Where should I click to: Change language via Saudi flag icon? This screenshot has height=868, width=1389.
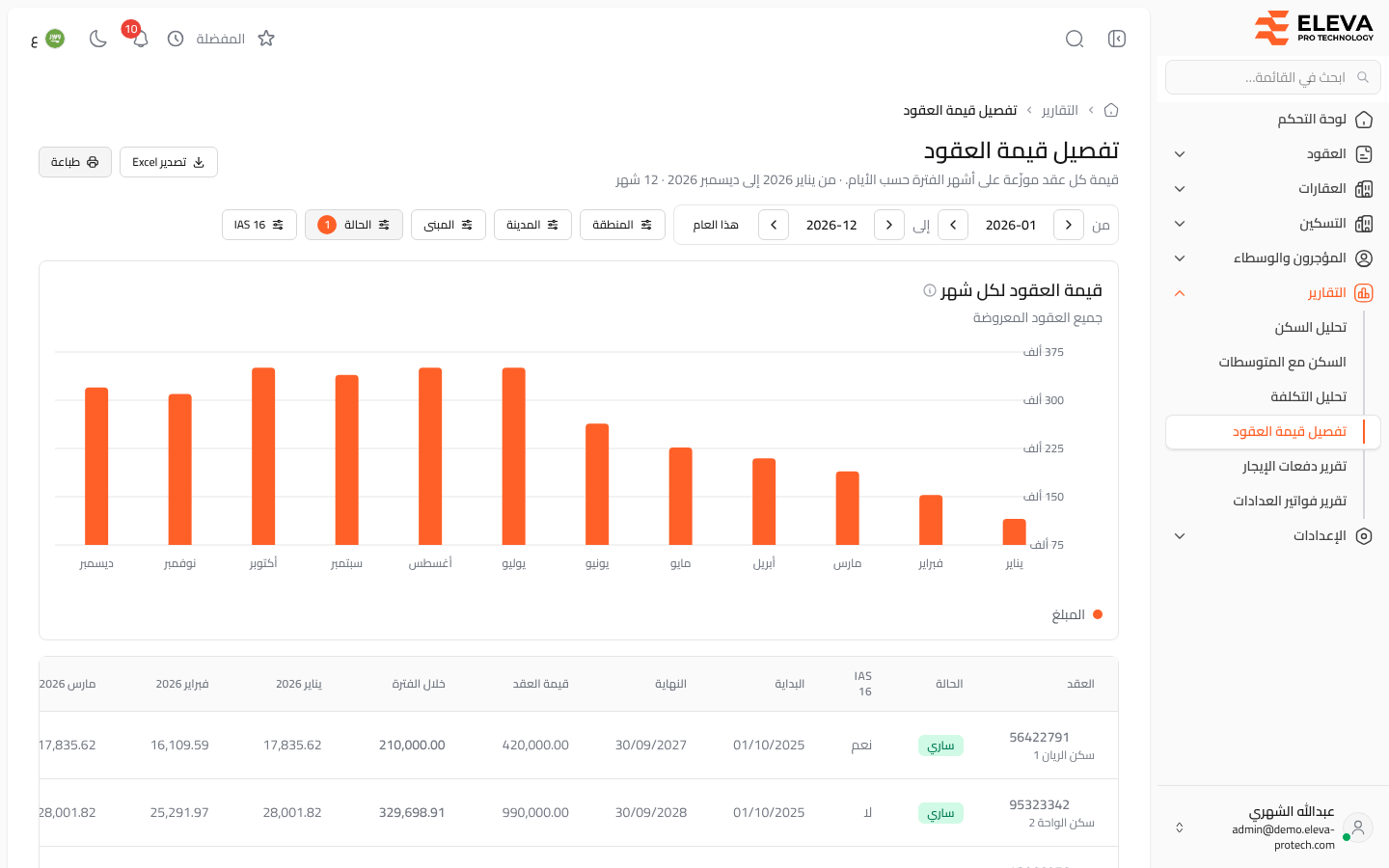coord(55,39)
